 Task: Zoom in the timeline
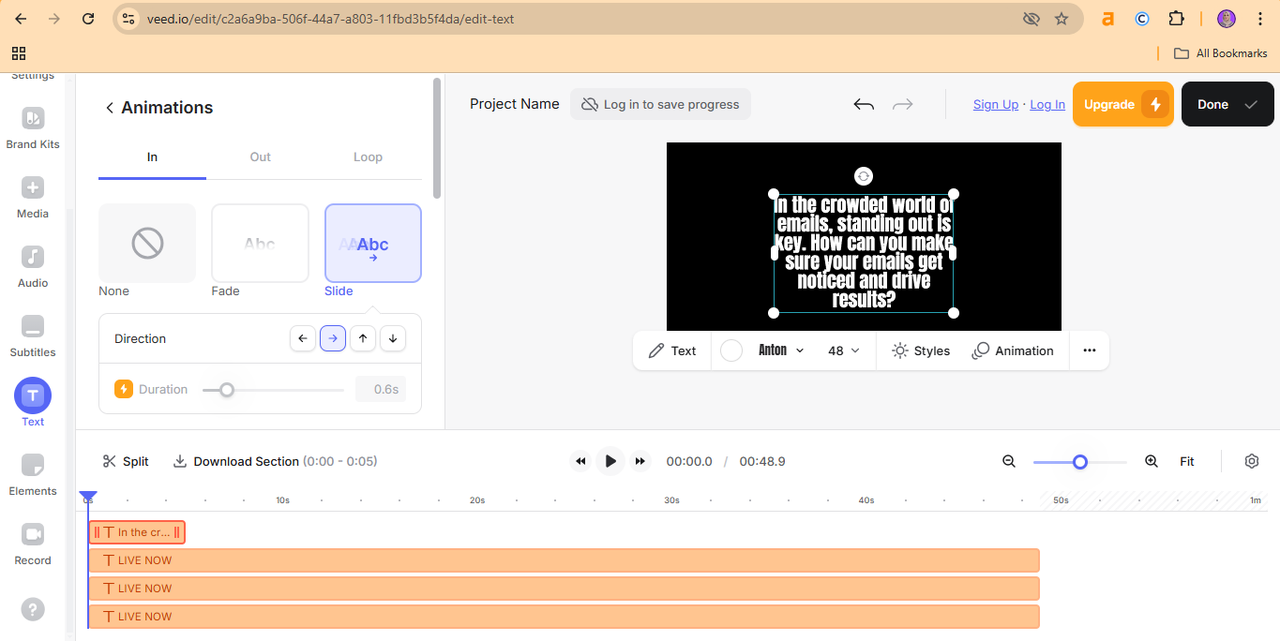pyautogui.click(x=1152, y=461)
